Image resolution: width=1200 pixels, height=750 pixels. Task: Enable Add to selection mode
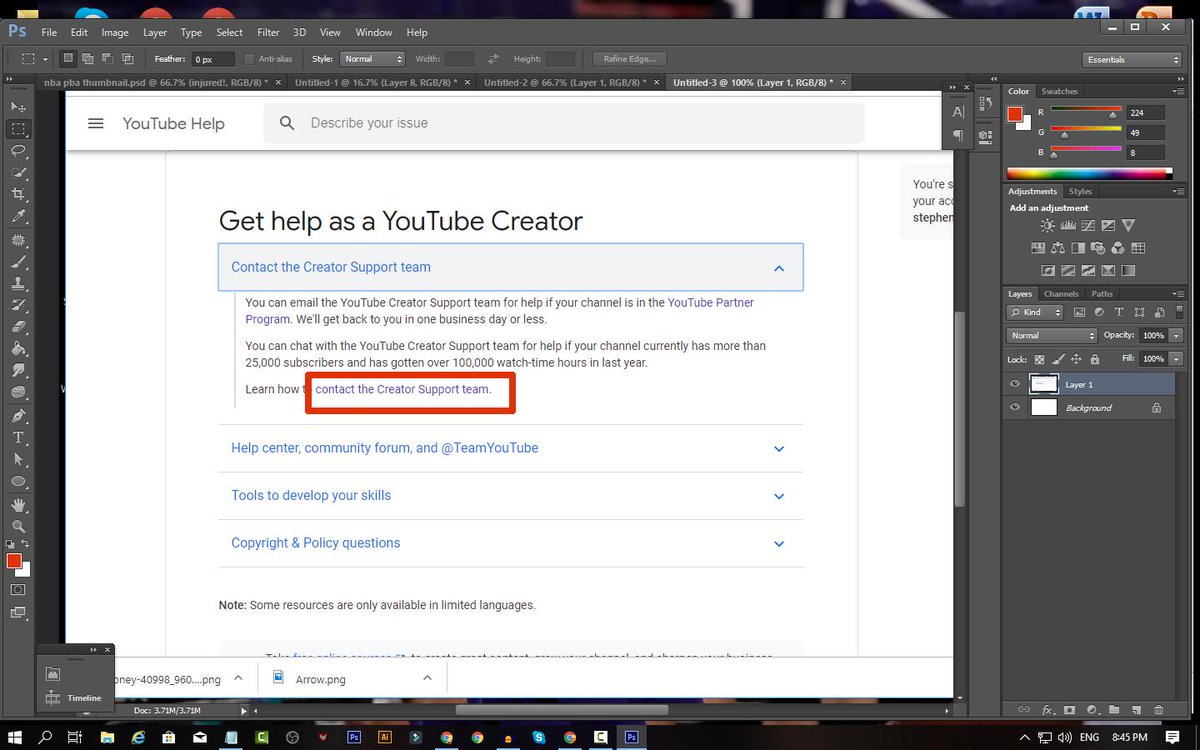point(88,59)
